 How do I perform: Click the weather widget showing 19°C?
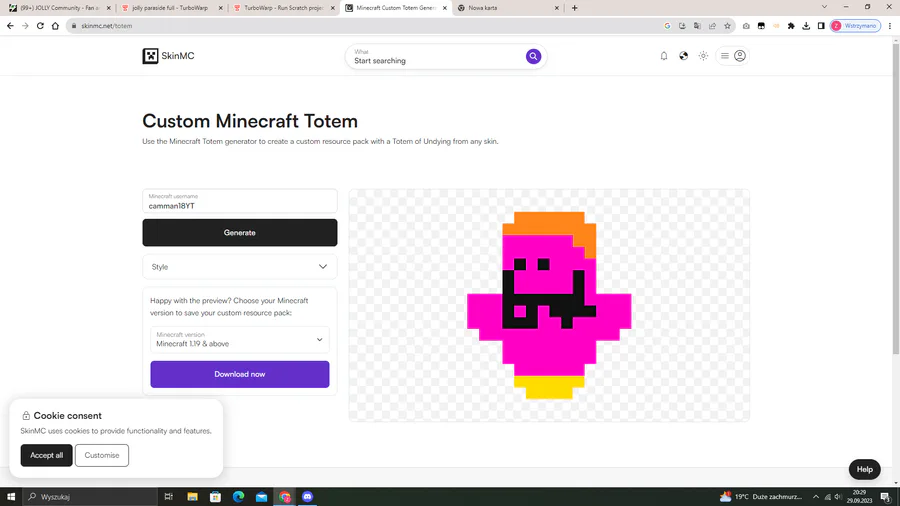pyautogui.click(x=761, y=497)
